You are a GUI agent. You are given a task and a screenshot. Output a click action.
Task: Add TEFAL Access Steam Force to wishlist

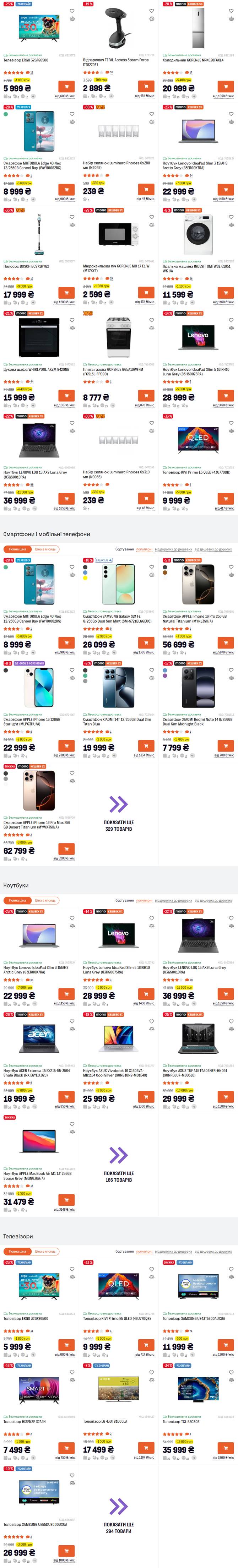click(152, 11)
